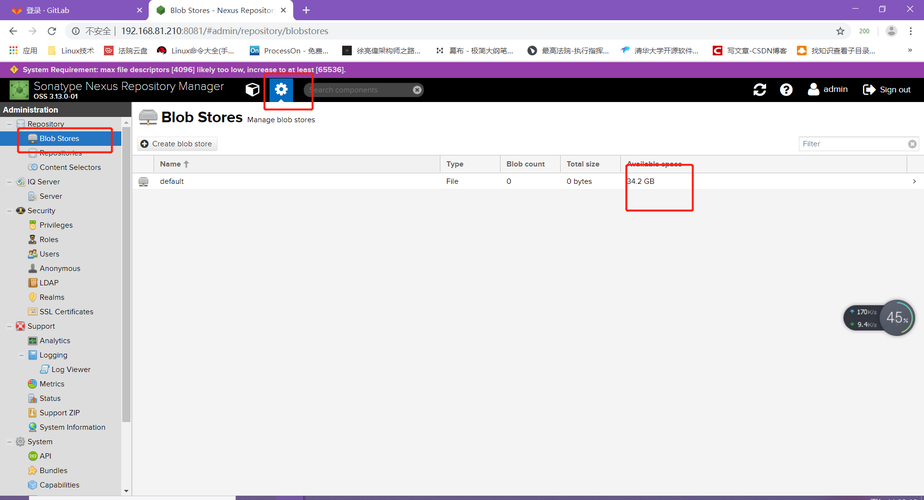Collapse the System tree node
The height and width of the screenshot is (500, 924).
[x=9, y=442]
